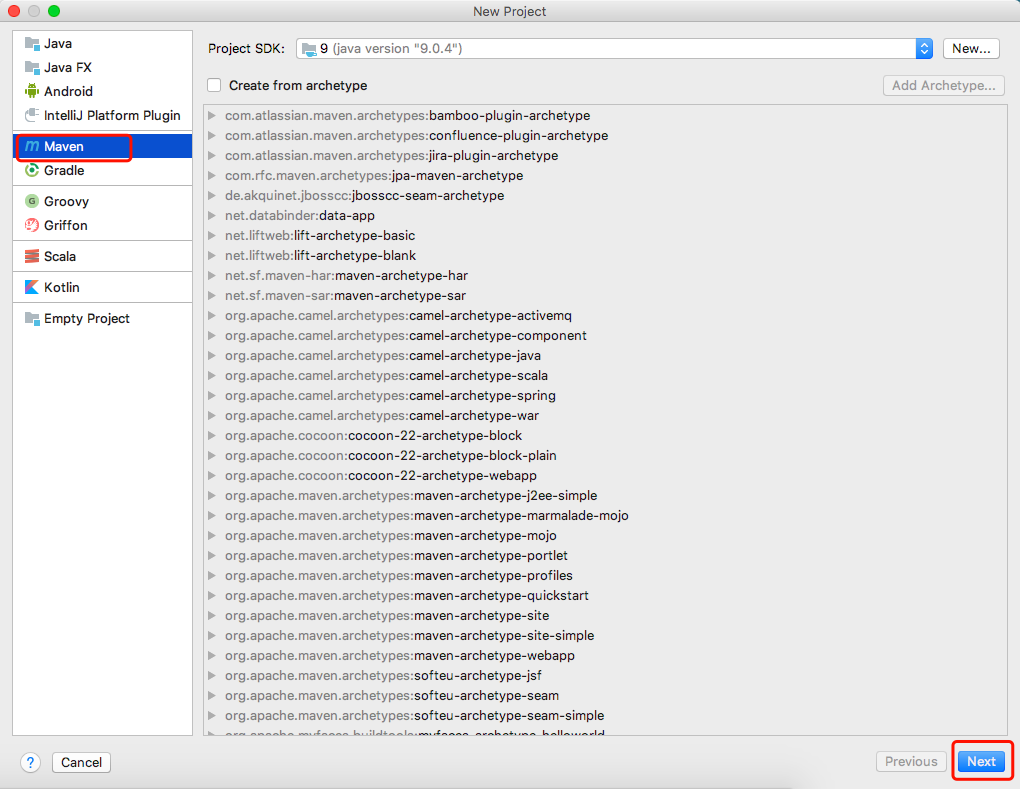Expand camel-archetype-spring entry
1020x789 pixels.
click(211, 395)
